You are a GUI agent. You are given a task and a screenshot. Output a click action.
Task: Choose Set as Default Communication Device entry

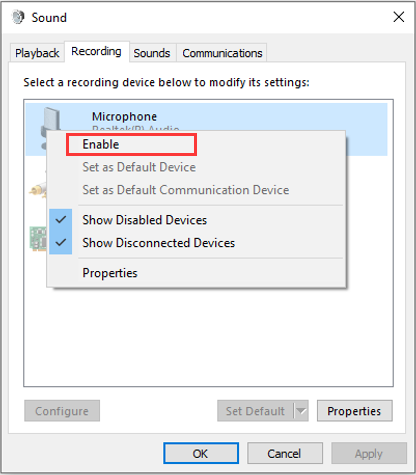[186, 190]
